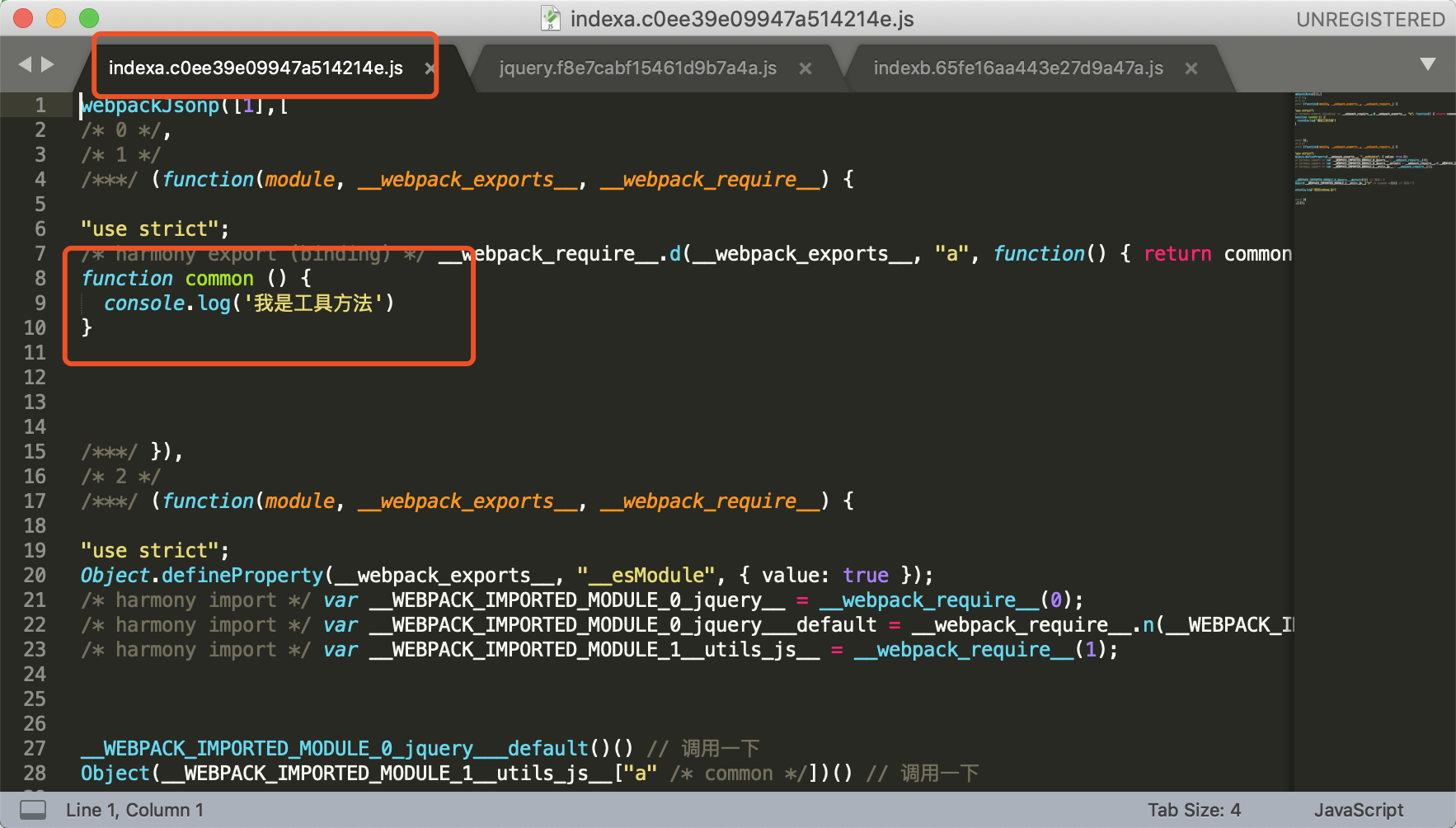Go to next tab with right arrow

pos(48,64)
